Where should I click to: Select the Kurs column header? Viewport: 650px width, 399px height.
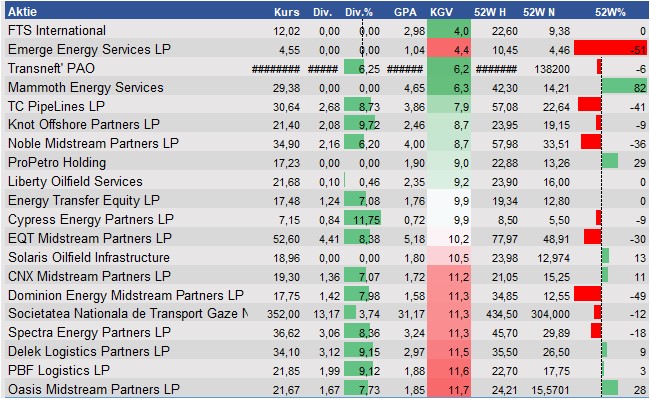coord(286,12)
